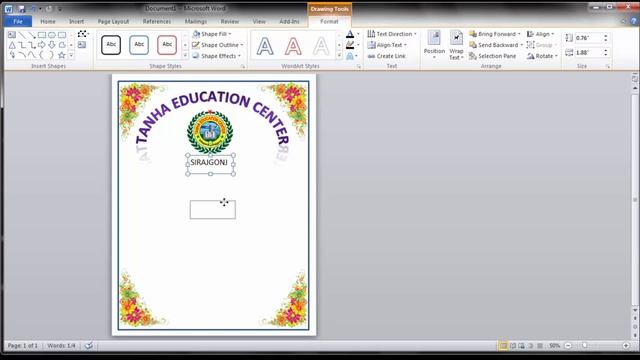Viewport: 640px width, 360px height.
Task: Open the Shape Effects dropdown
Action: [x=216, y=56]
